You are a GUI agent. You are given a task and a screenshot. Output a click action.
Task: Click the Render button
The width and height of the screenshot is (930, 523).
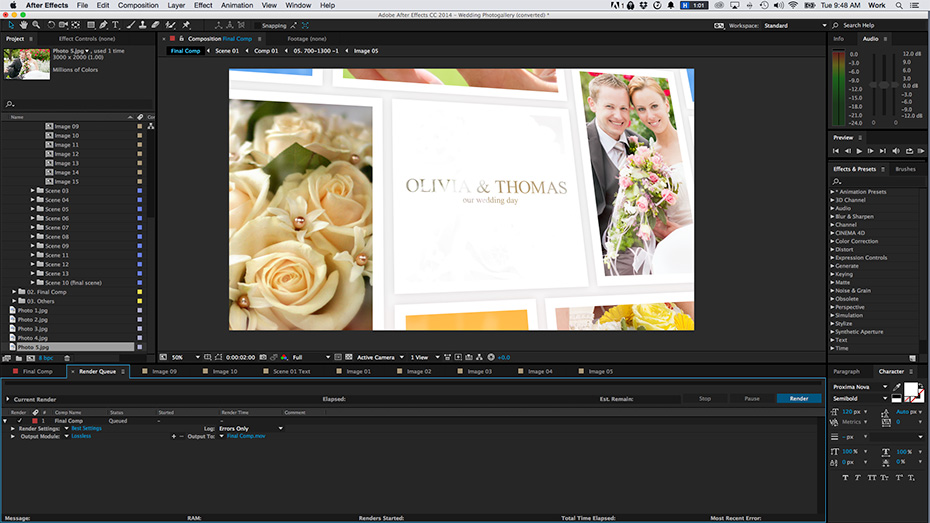click(x=798, y=398)
